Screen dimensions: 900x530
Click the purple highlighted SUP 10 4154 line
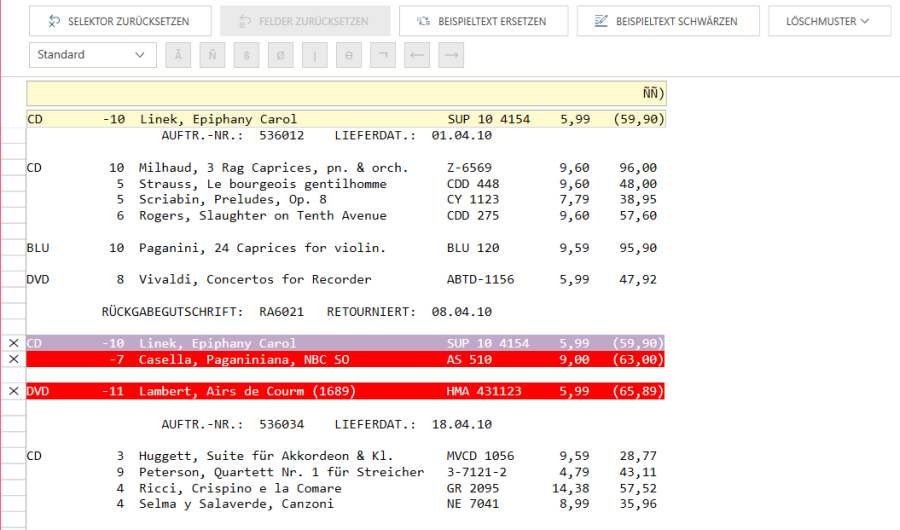346,343
